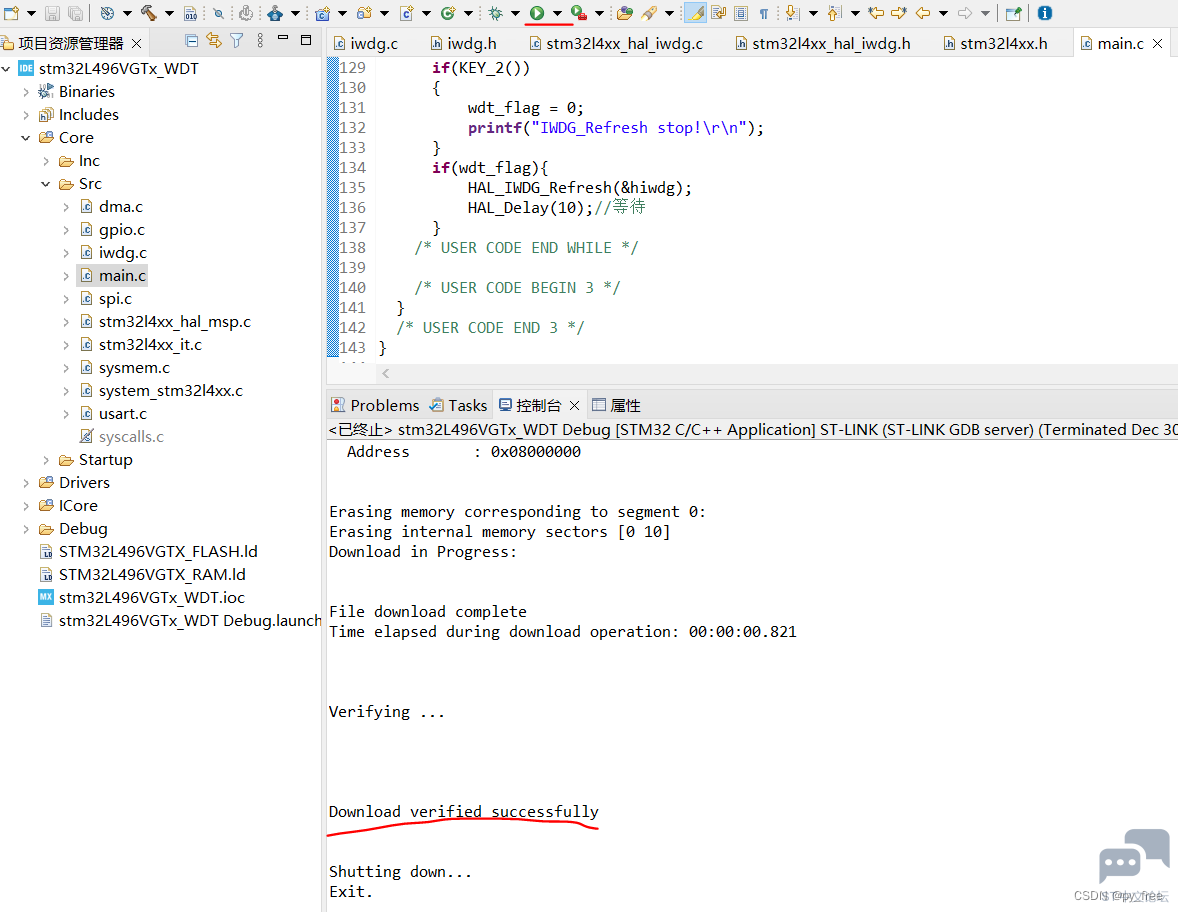The width and height of the screenshot is (1178, 912).
Task: Open project explorer View Menu dots
Action: click(260, 41)
